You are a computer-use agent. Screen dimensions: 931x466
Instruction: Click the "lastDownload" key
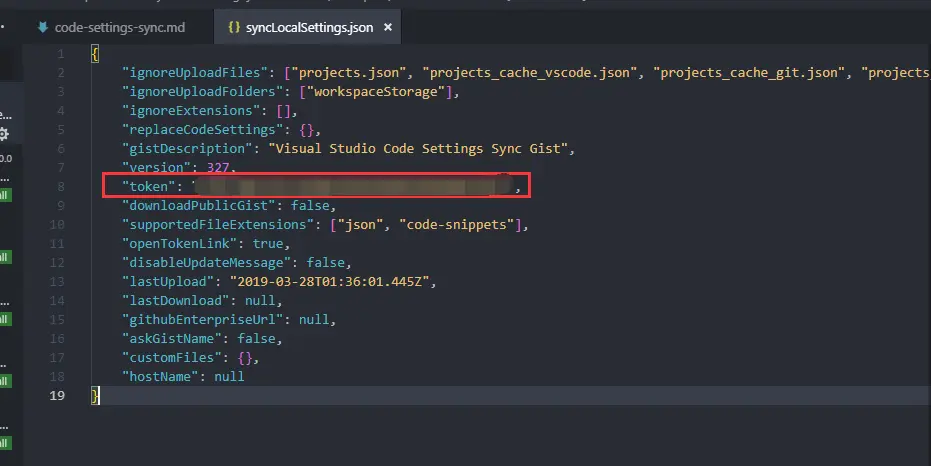176,300
